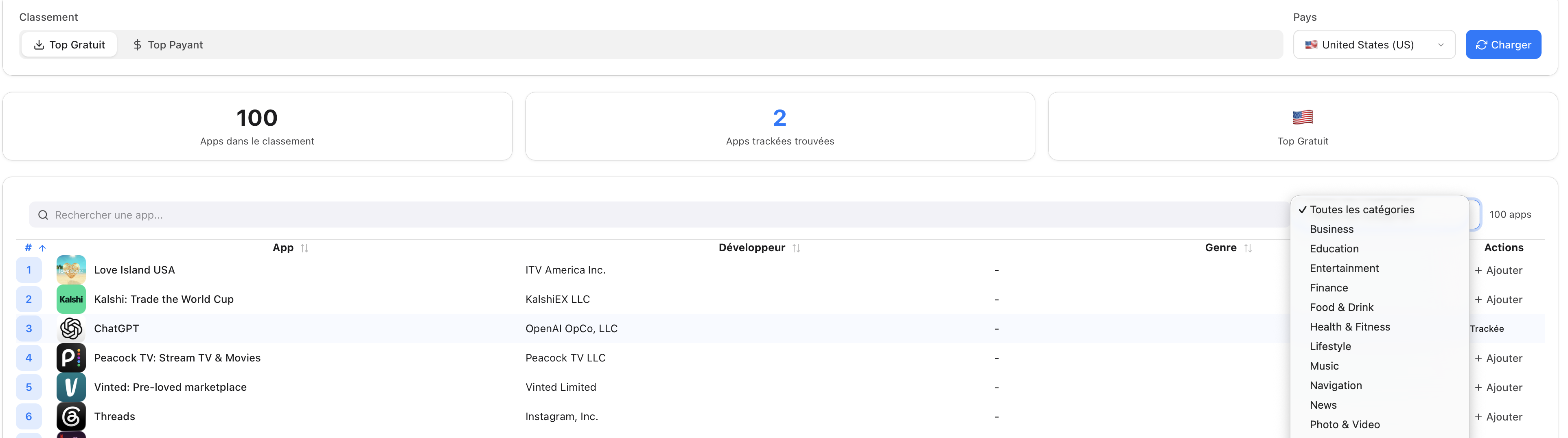Image resolution: width=1568 pixels, height=438 pixels.
Task: Add Threads with Ajouter button
Action: click(x=1499, y=417)
